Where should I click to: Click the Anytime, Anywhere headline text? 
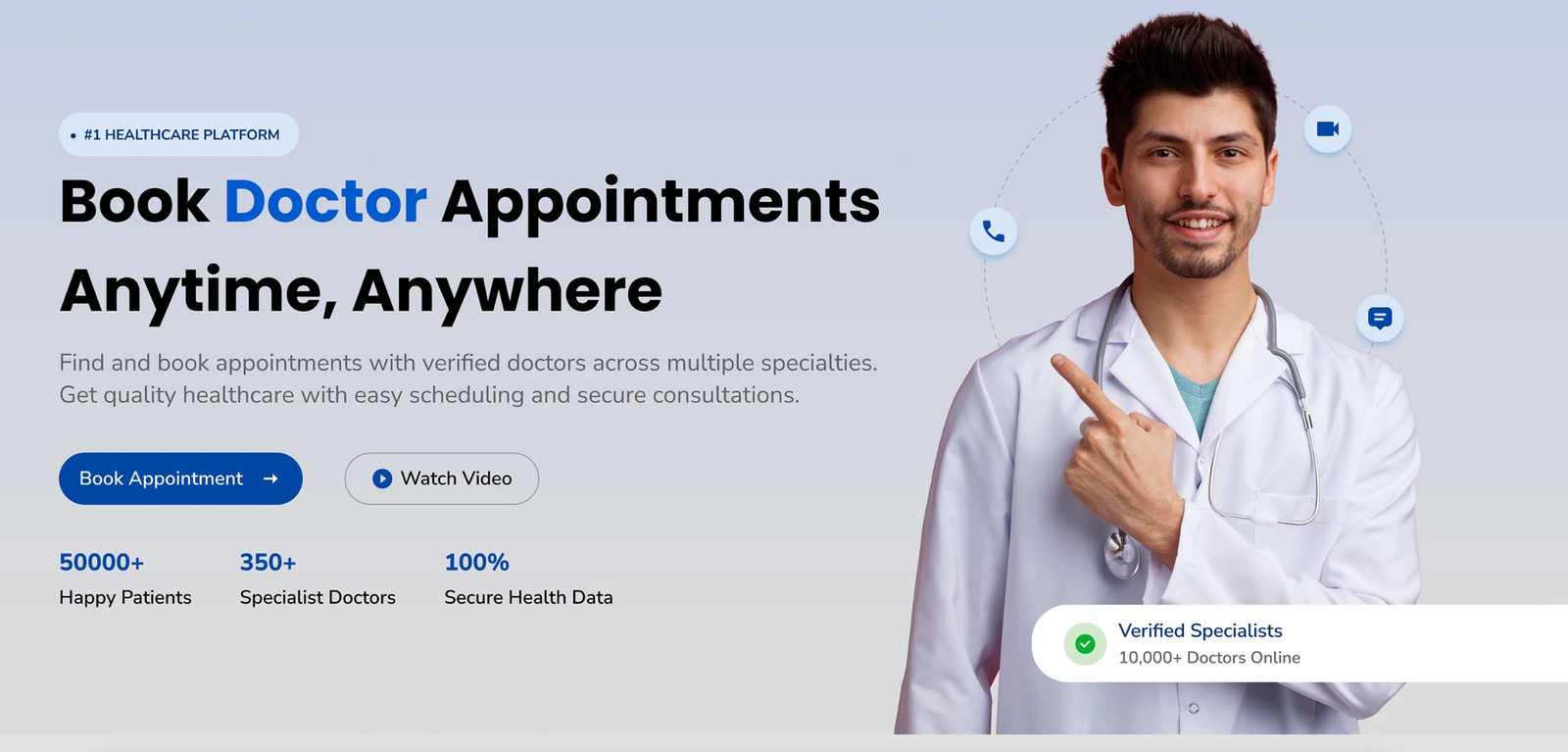[x=361, y=291]
